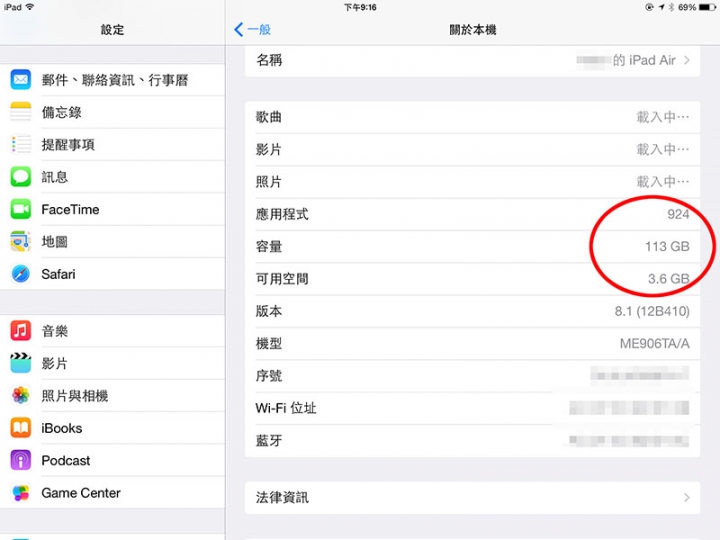
Task: Tap the Maps (地圖) icon
Action: [x=21, y=242]
